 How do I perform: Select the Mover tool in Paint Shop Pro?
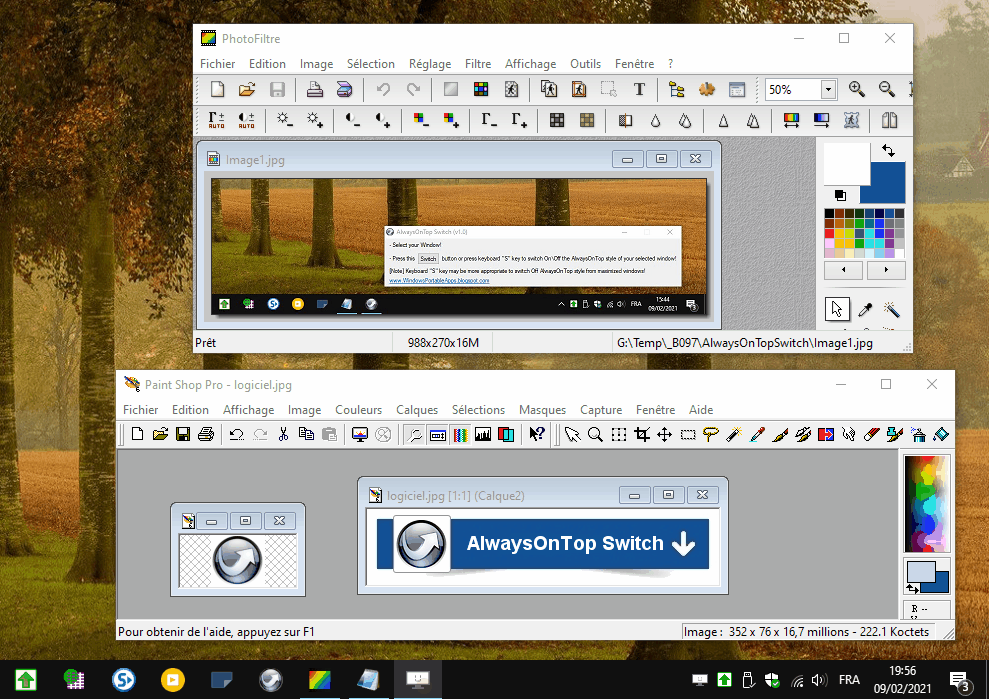[665, 434]
